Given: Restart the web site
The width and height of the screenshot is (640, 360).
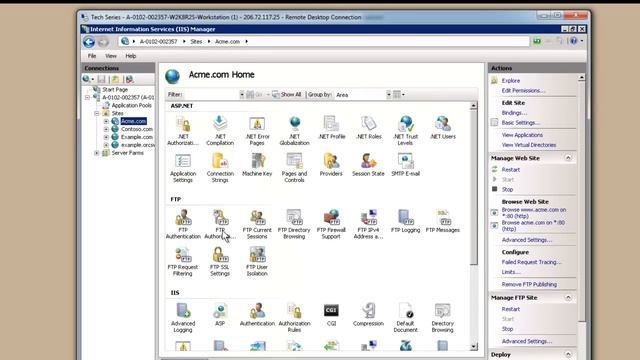Looking at the screenshot, I should click(x=511, y=170).
